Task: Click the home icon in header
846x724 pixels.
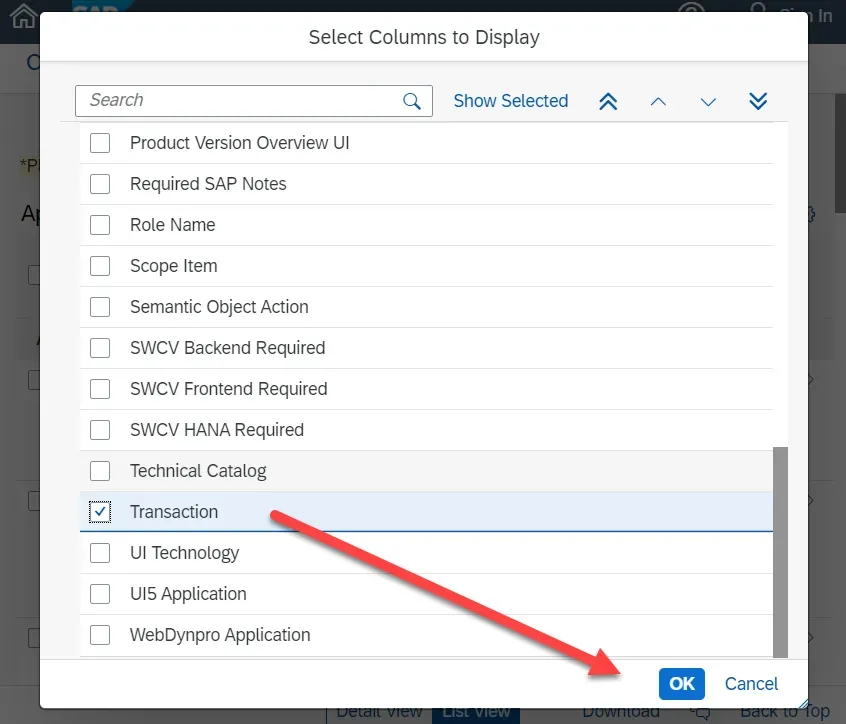Action: coord(22,16)
